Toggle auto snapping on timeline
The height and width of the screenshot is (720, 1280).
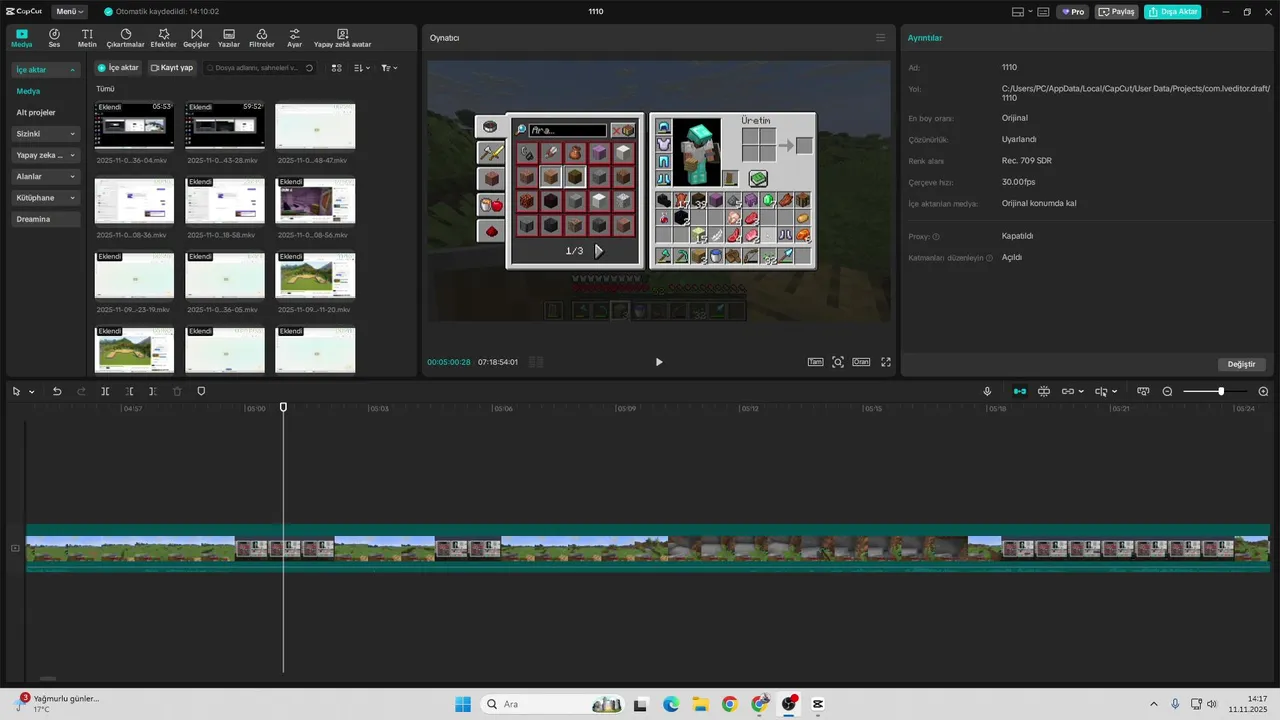(x=1044, y=391)
